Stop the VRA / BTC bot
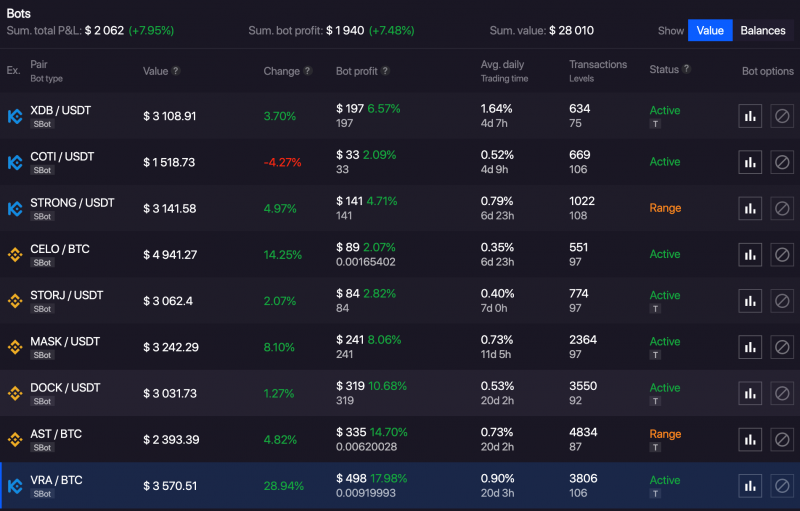This screenshot has width=800, height=511. [782, 486]
